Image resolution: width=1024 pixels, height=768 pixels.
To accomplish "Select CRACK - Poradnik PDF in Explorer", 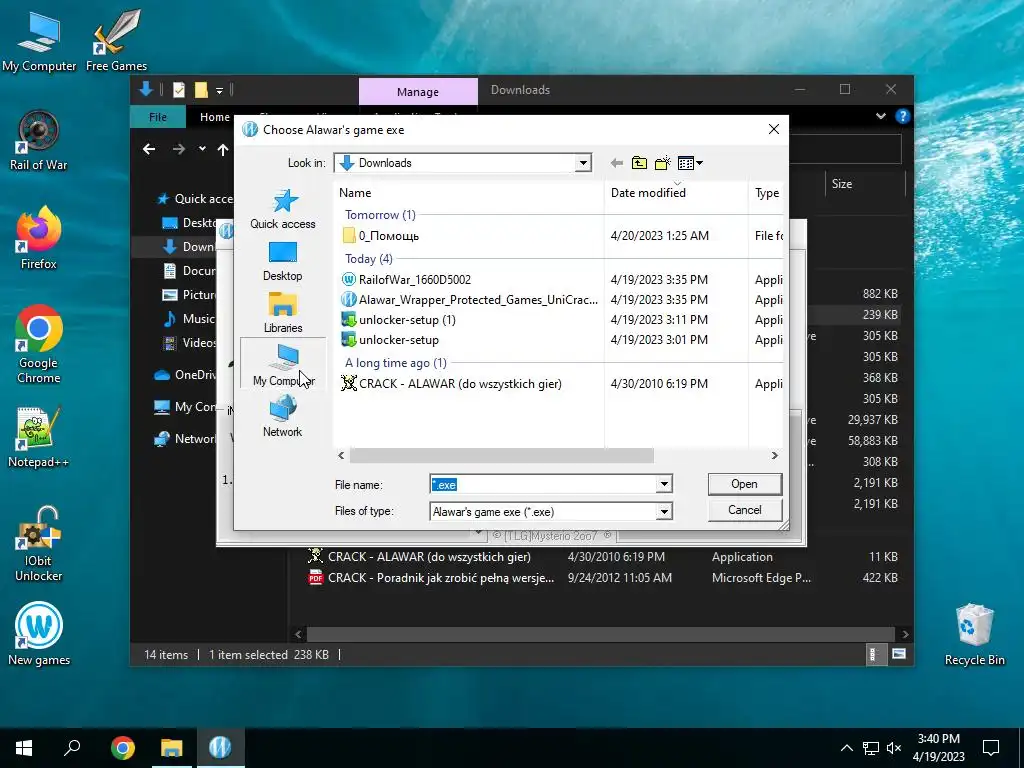I will (441, 578).
